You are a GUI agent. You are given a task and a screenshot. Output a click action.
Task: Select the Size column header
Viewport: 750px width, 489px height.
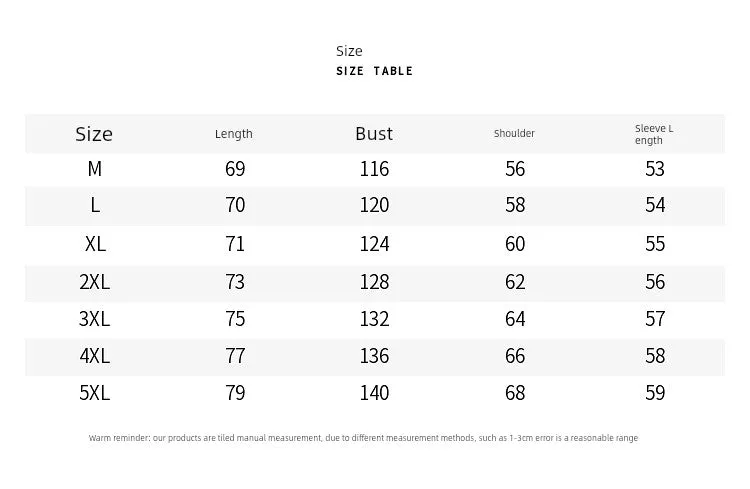click(94, 134)
